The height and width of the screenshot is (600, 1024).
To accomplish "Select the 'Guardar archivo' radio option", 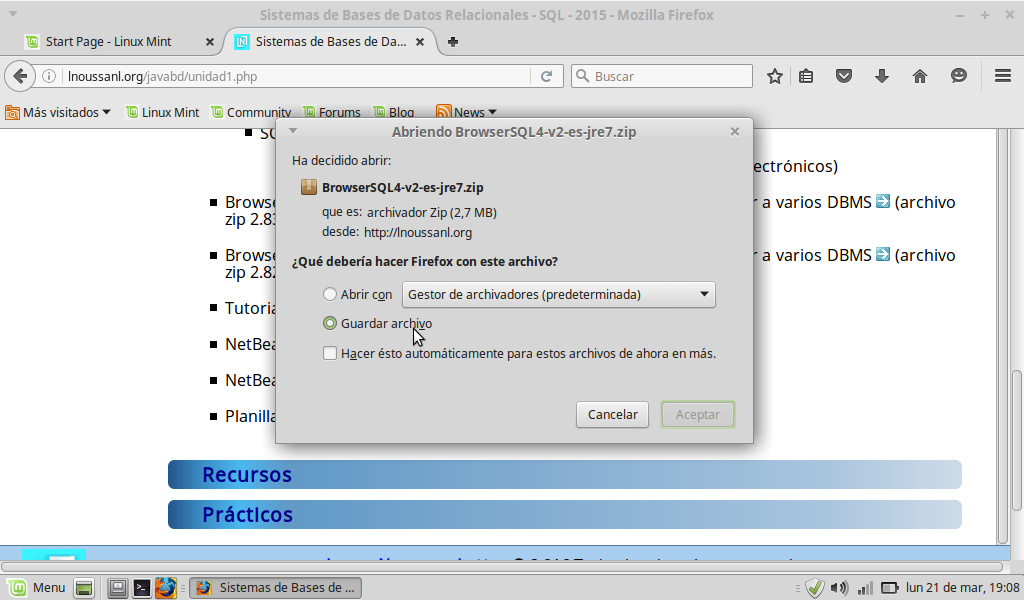I will 330,324.
